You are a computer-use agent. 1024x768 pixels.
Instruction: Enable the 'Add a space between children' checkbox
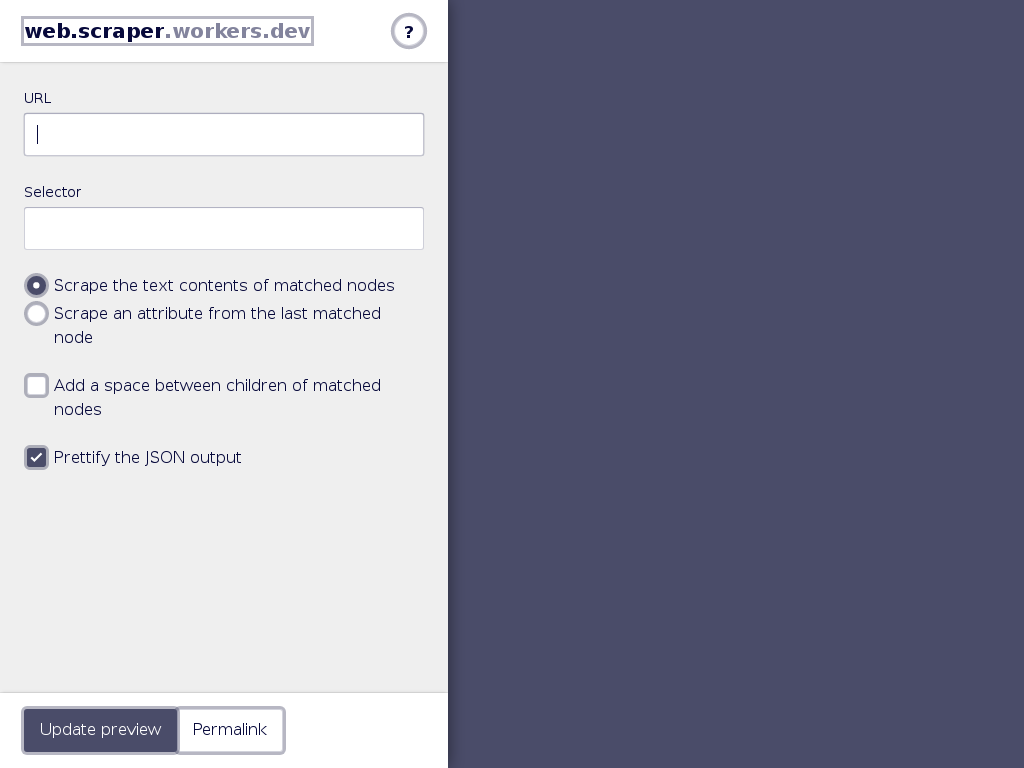pos(37,385)
